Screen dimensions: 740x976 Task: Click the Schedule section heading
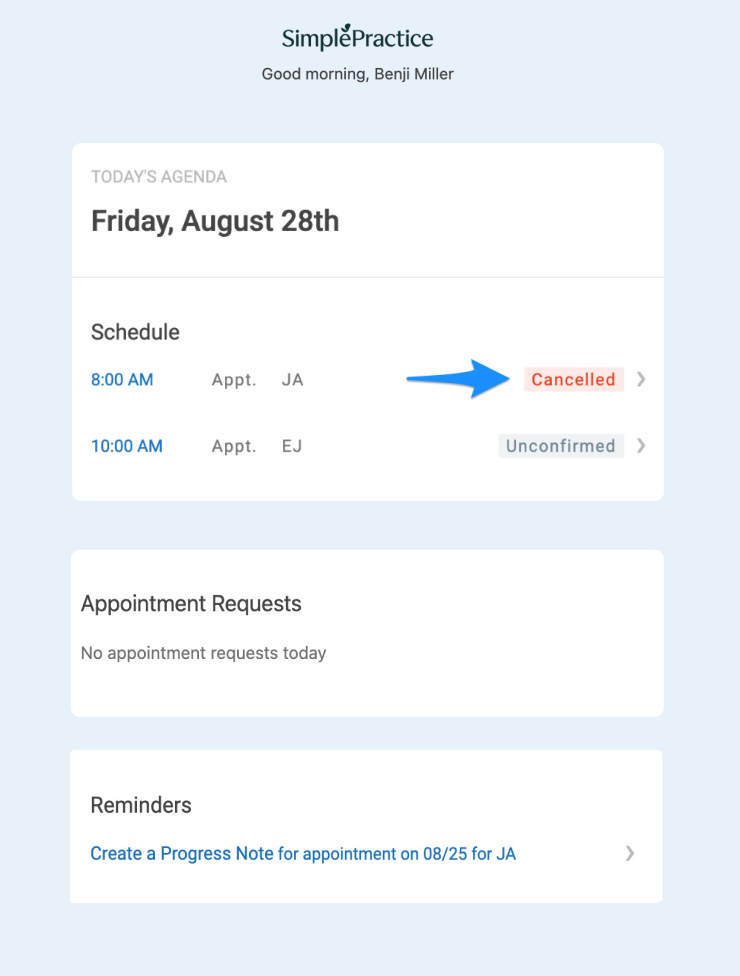[x=135, y=332]
